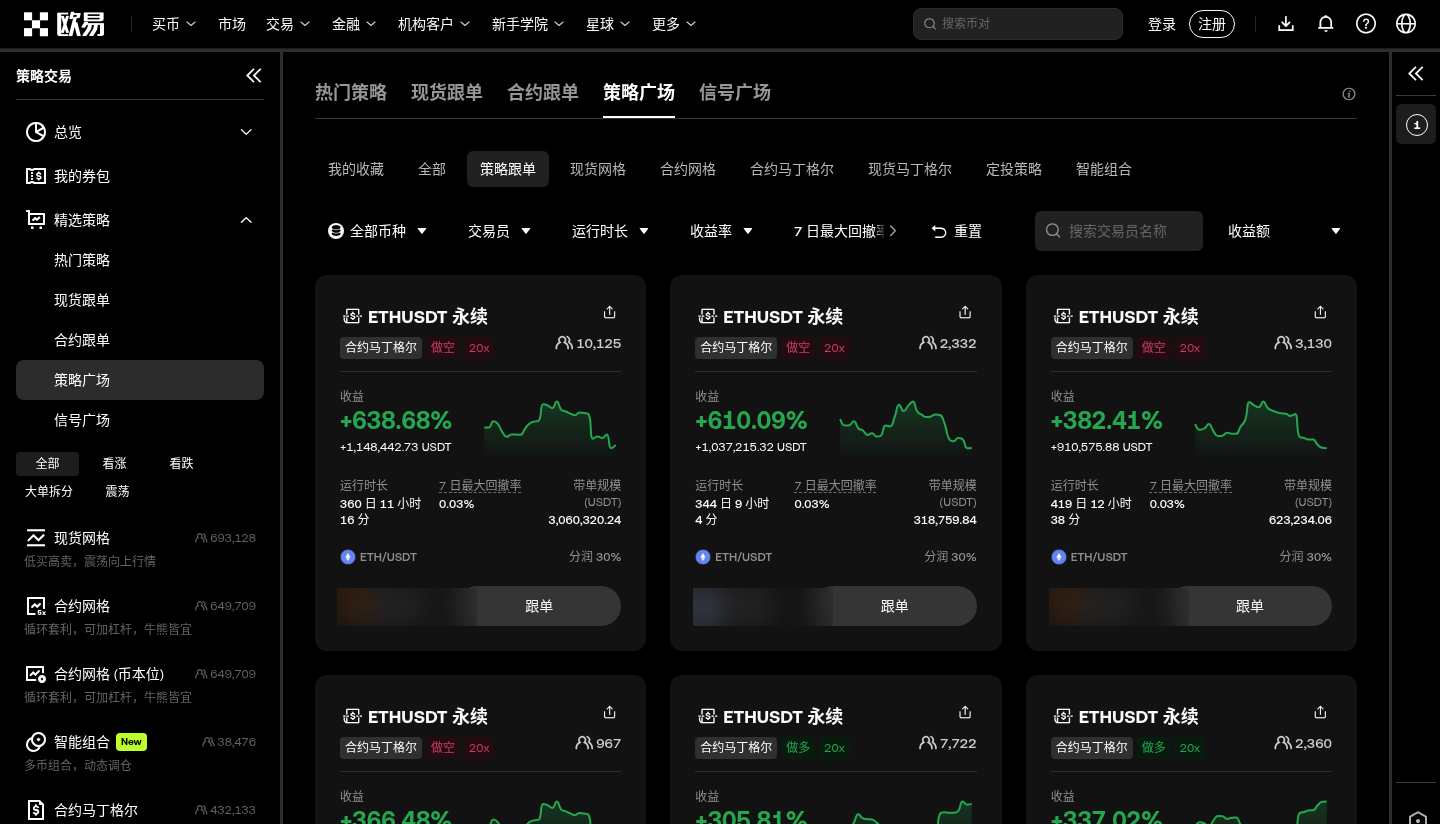Switch to the 热门策略 tab

(351, 93)
